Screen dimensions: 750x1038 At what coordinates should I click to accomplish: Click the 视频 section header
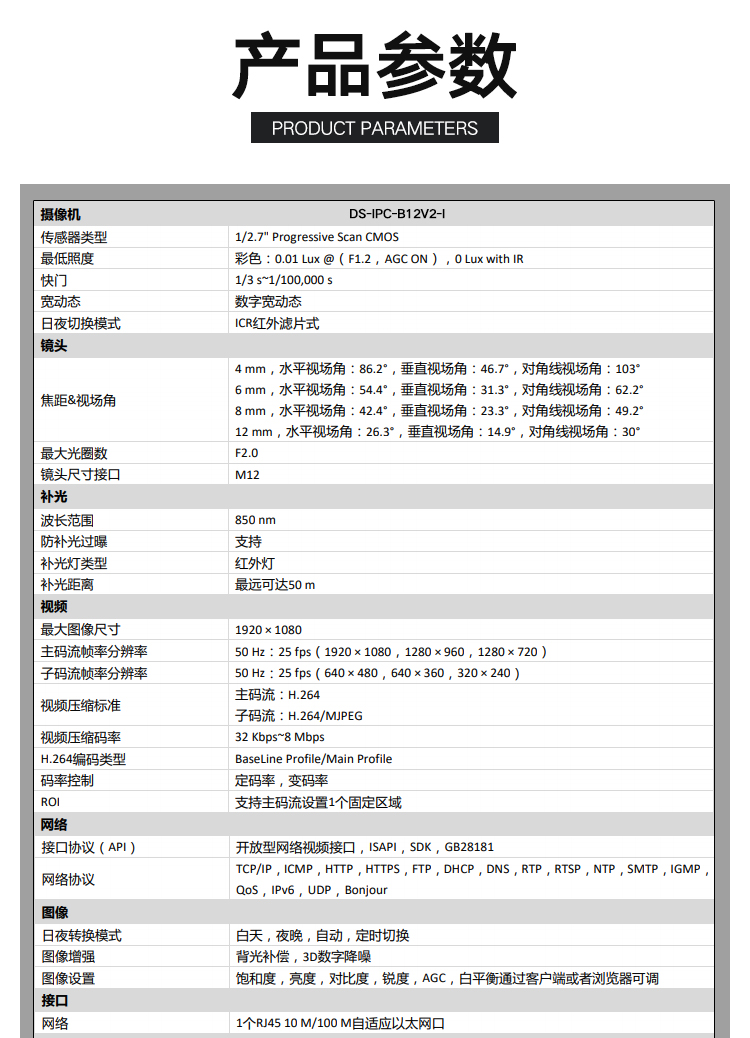pyautogui.click(x=54, y=607)
